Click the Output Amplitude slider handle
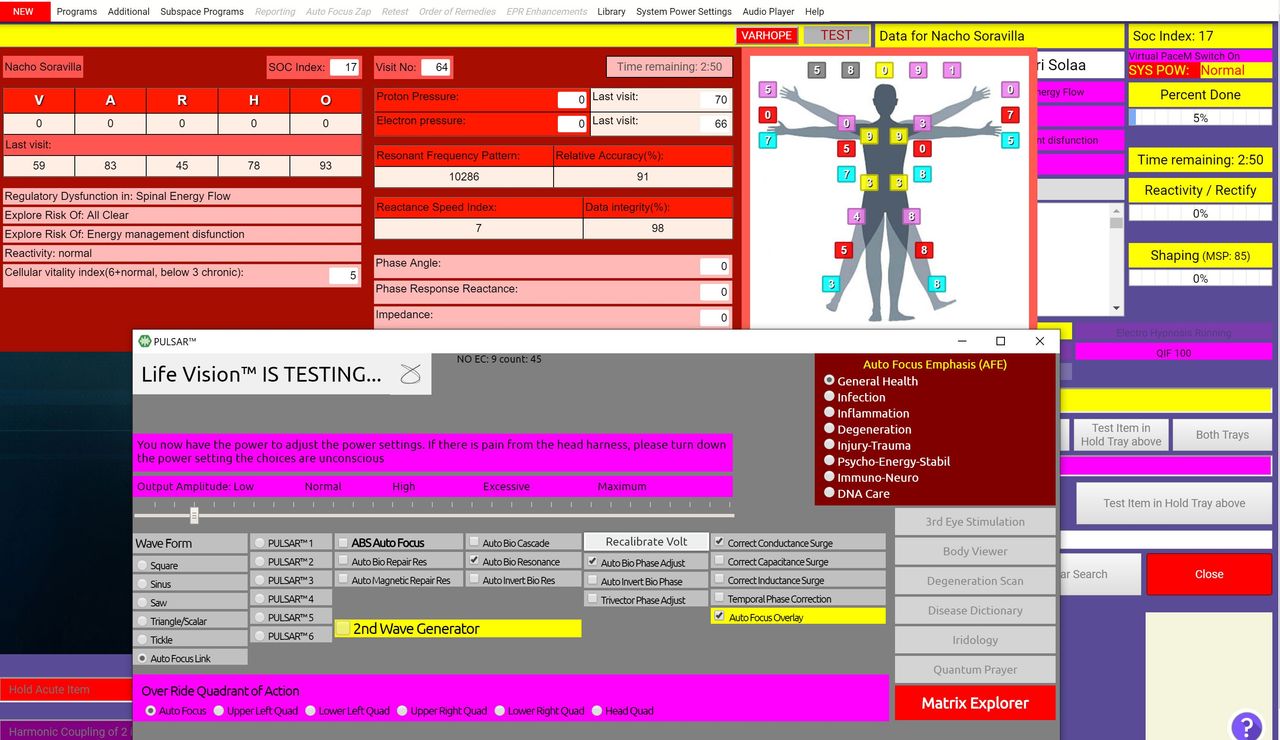 click(x=194, y=515)
